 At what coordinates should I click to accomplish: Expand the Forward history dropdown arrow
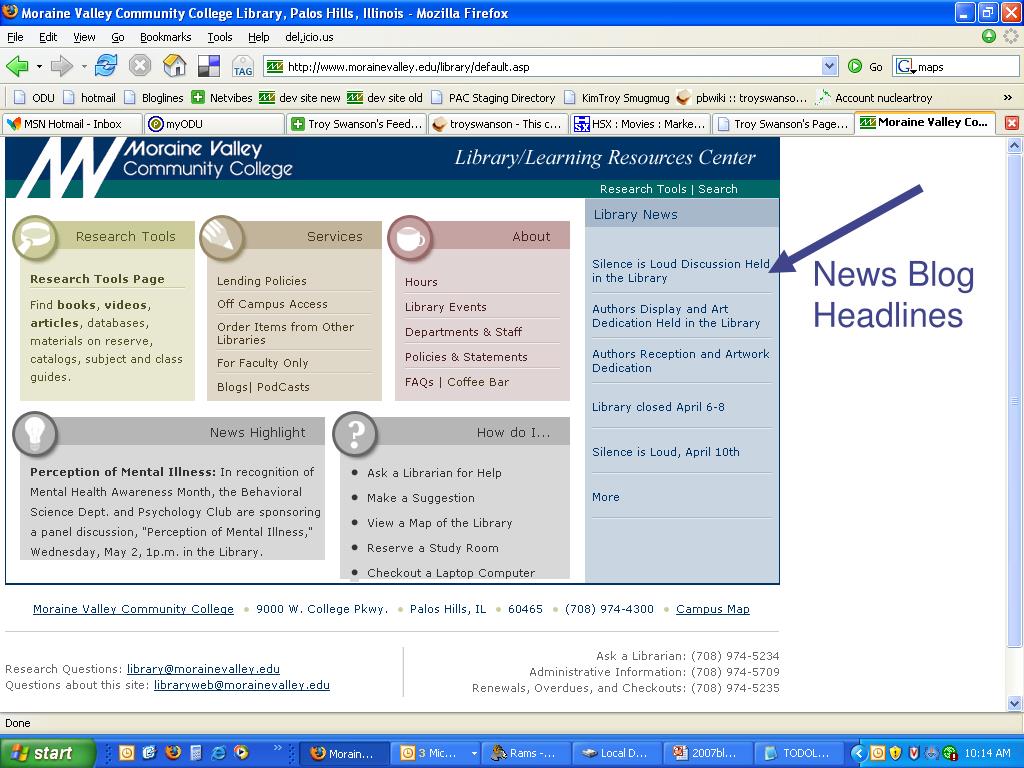(84, 67)
